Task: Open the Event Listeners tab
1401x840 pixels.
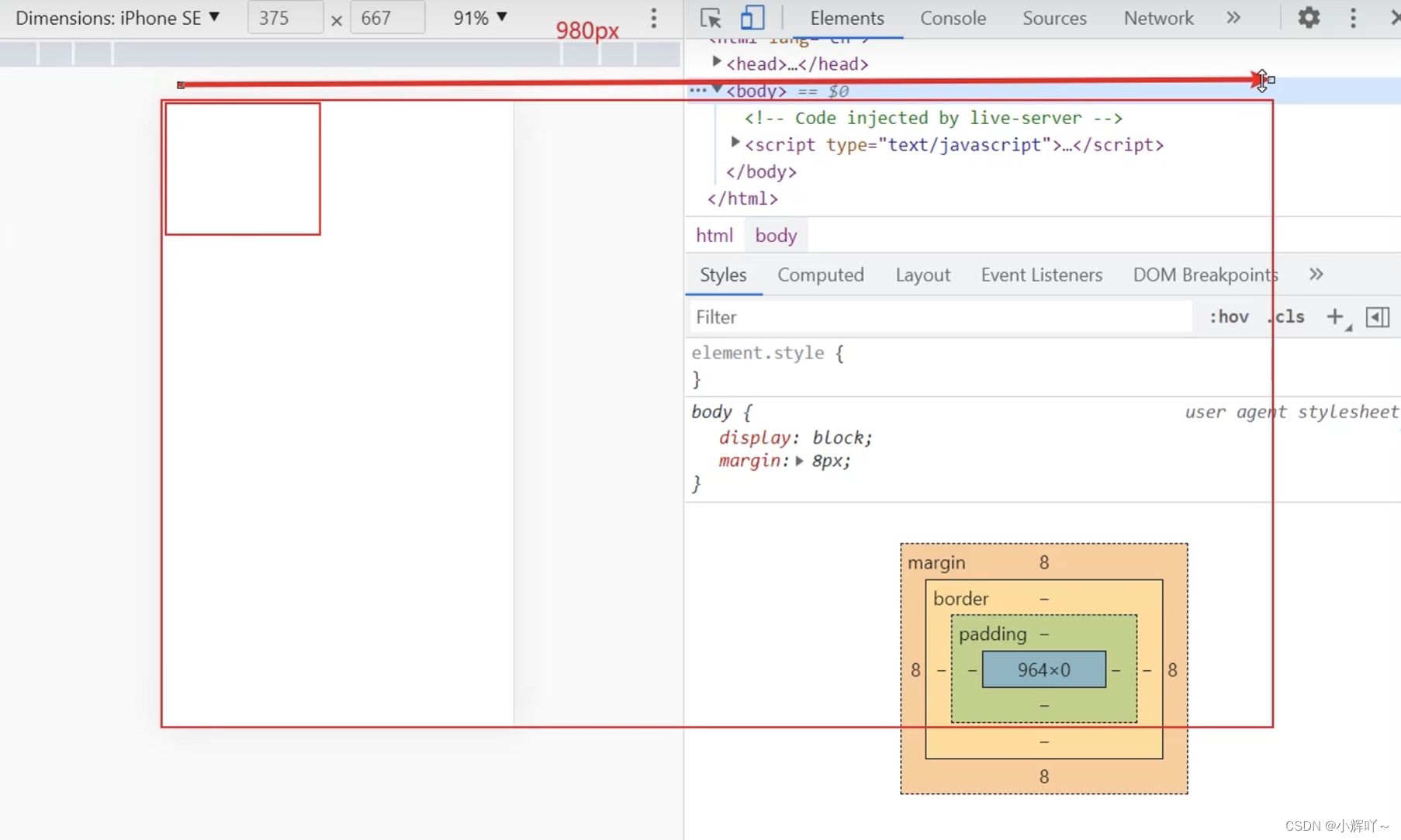Action: tap(1041, 275)
